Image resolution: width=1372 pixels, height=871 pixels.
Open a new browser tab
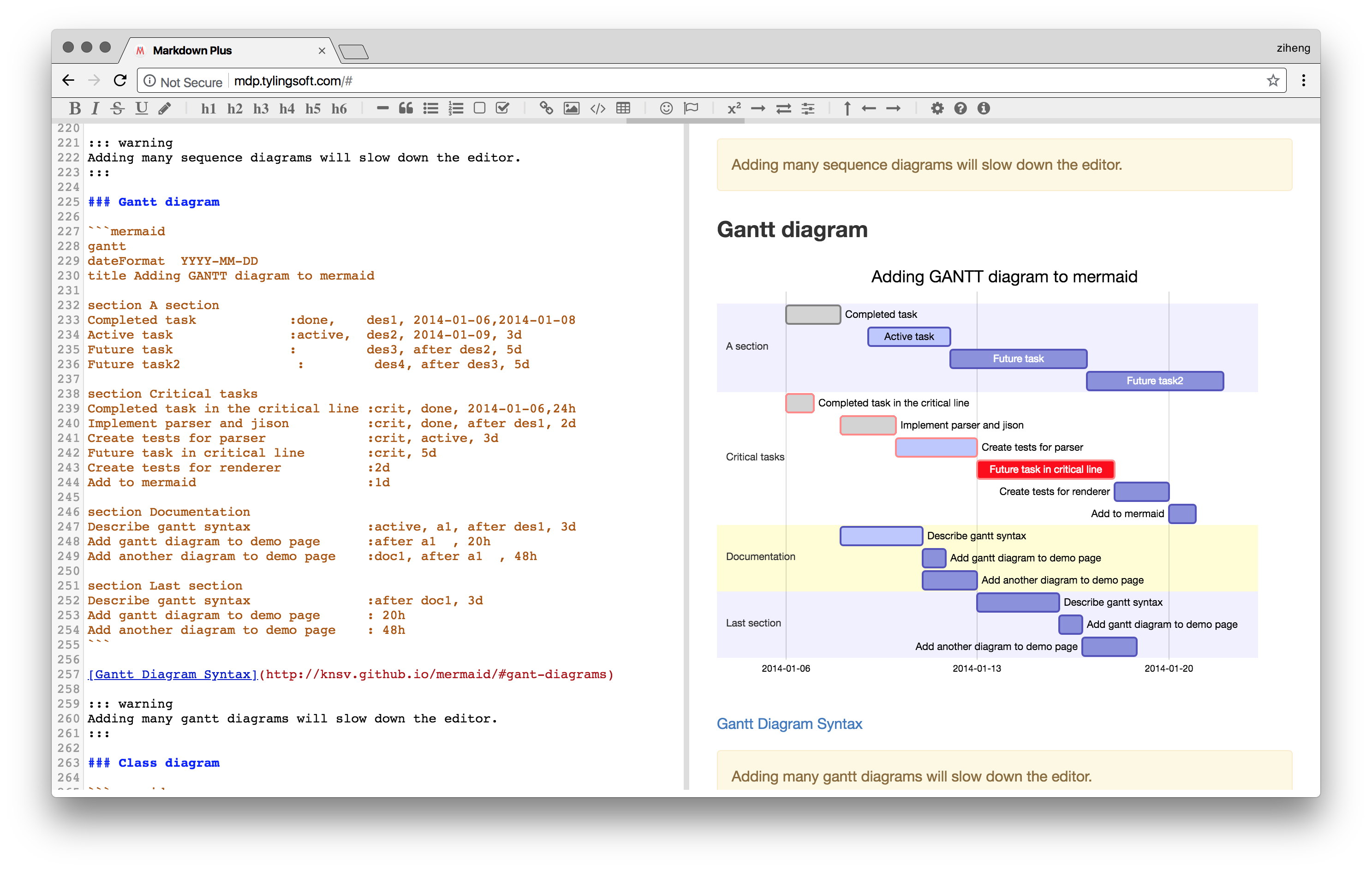coord(354,52)
